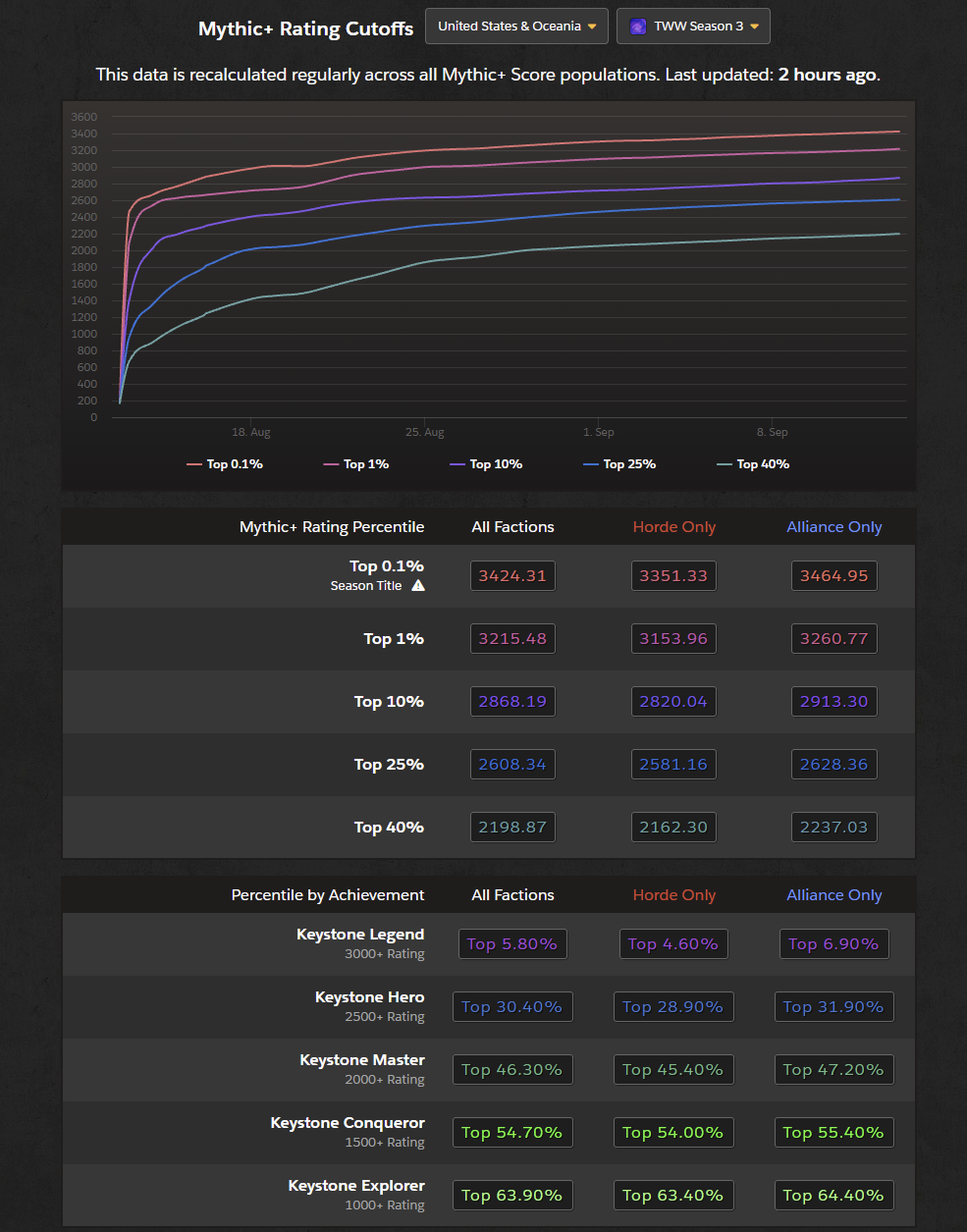Screen dimensions: 967x1232
Task: Click the Keystone Explorer row label
Action: [356, 1186]
